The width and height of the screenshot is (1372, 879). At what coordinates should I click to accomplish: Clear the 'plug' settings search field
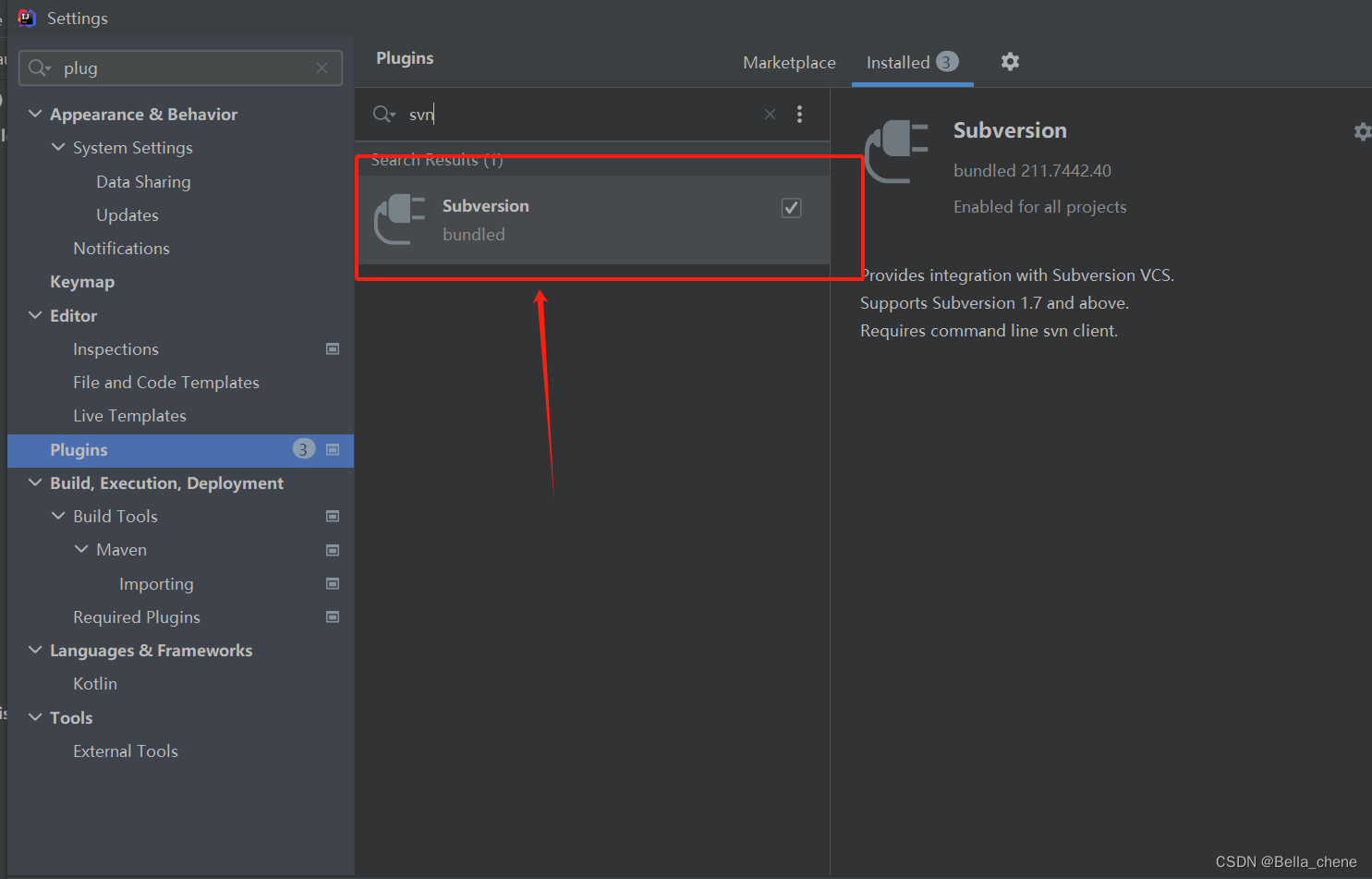pos(322,68)
